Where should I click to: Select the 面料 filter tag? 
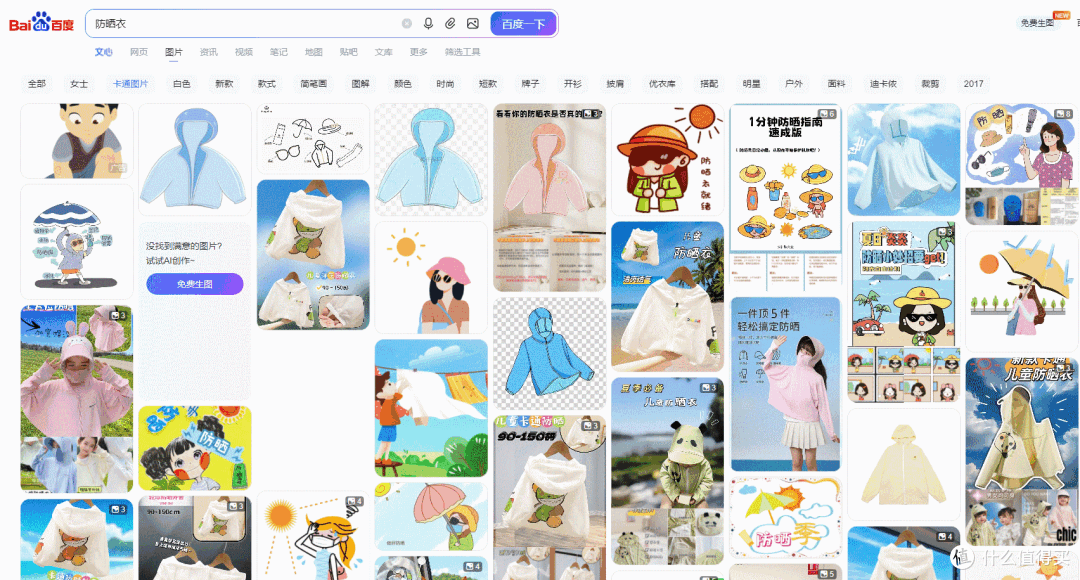point(836,83)
